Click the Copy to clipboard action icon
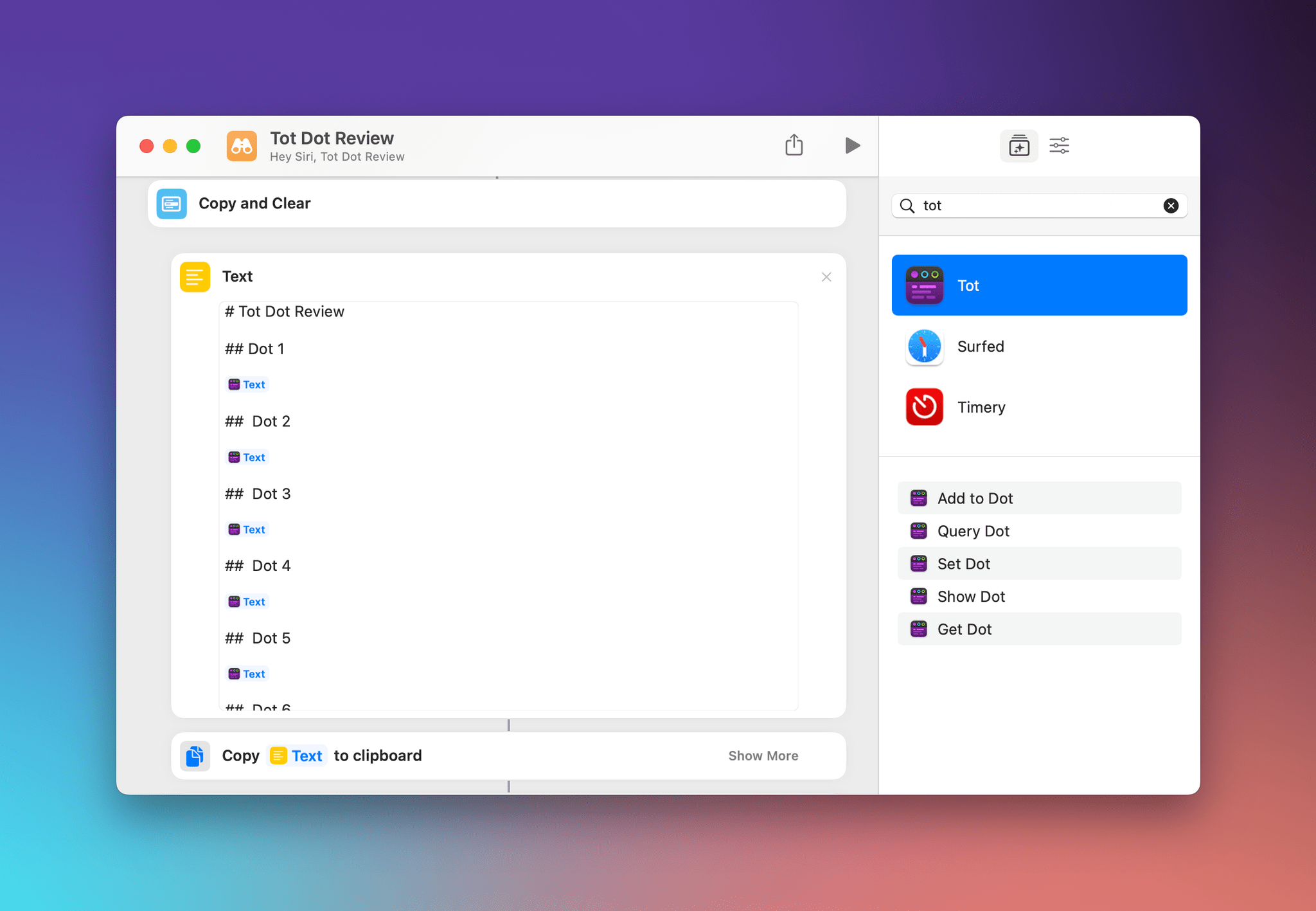Viewport: 1316px width, 911px height. 195,756
